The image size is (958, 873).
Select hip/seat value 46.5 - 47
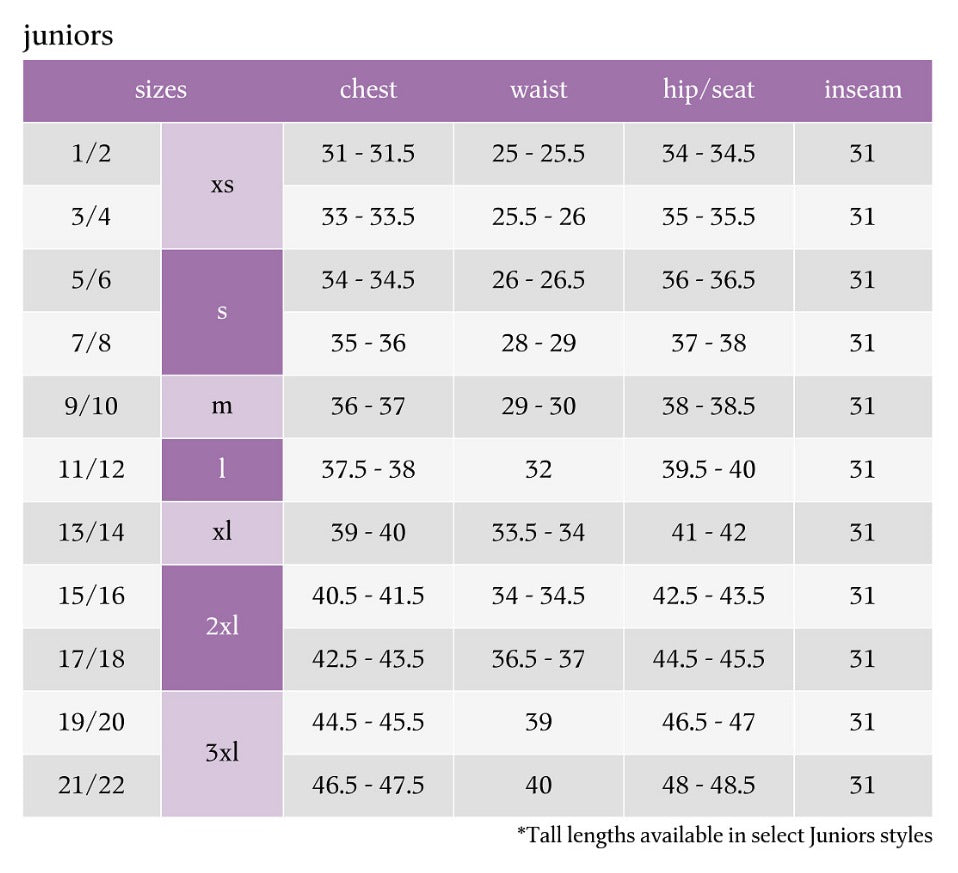click(709, 723)
